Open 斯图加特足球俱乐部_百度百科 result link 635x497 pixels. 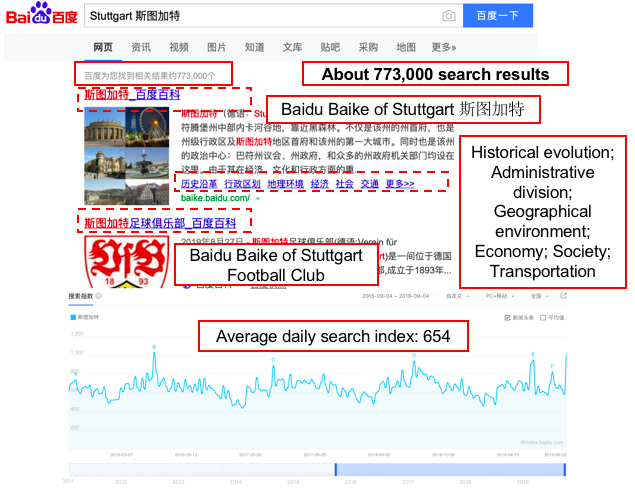[160, 223]
